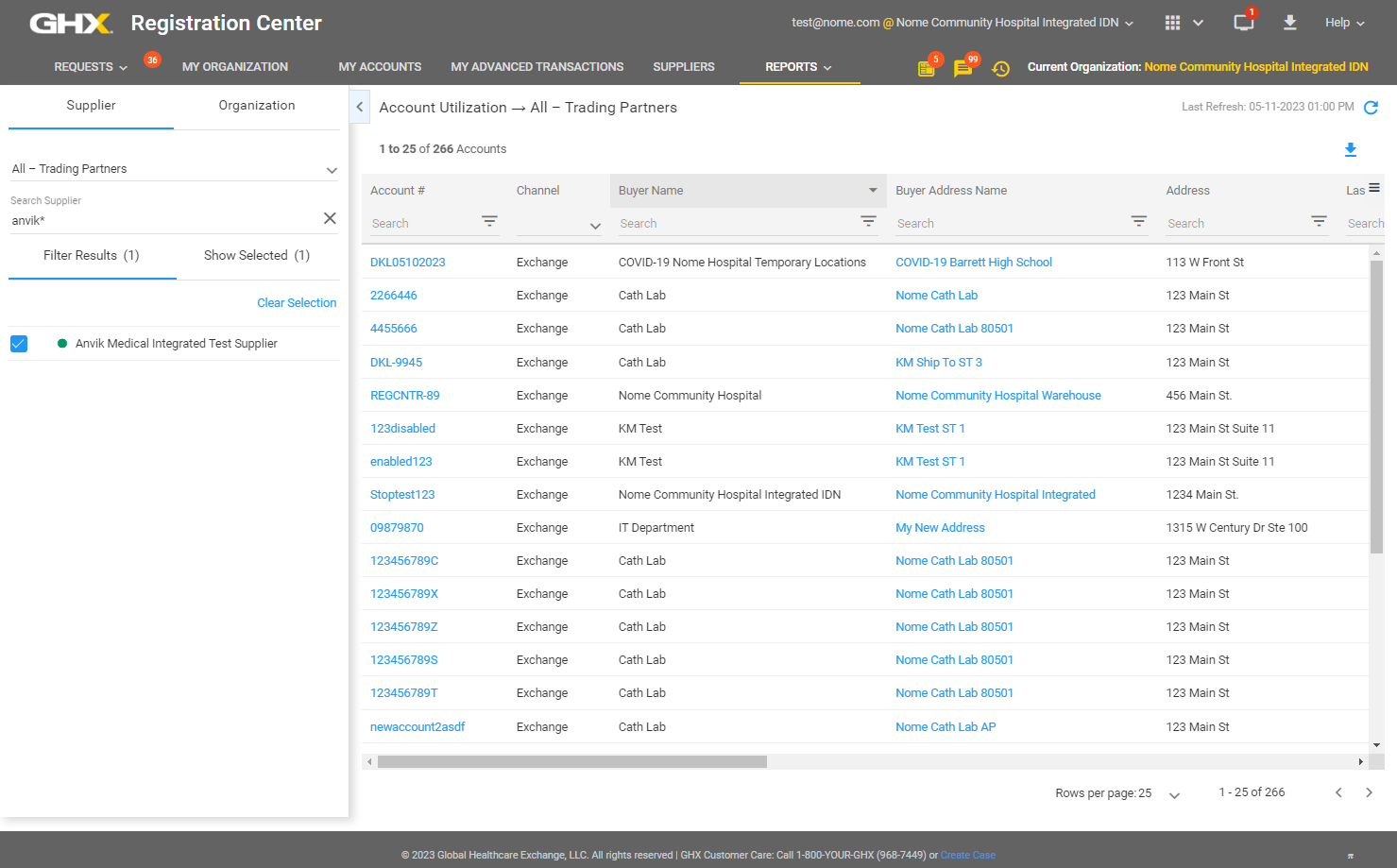Screen dimensions: 1397x868
Task: Open the apps grid menu
Action: [x=1172, y=23]
